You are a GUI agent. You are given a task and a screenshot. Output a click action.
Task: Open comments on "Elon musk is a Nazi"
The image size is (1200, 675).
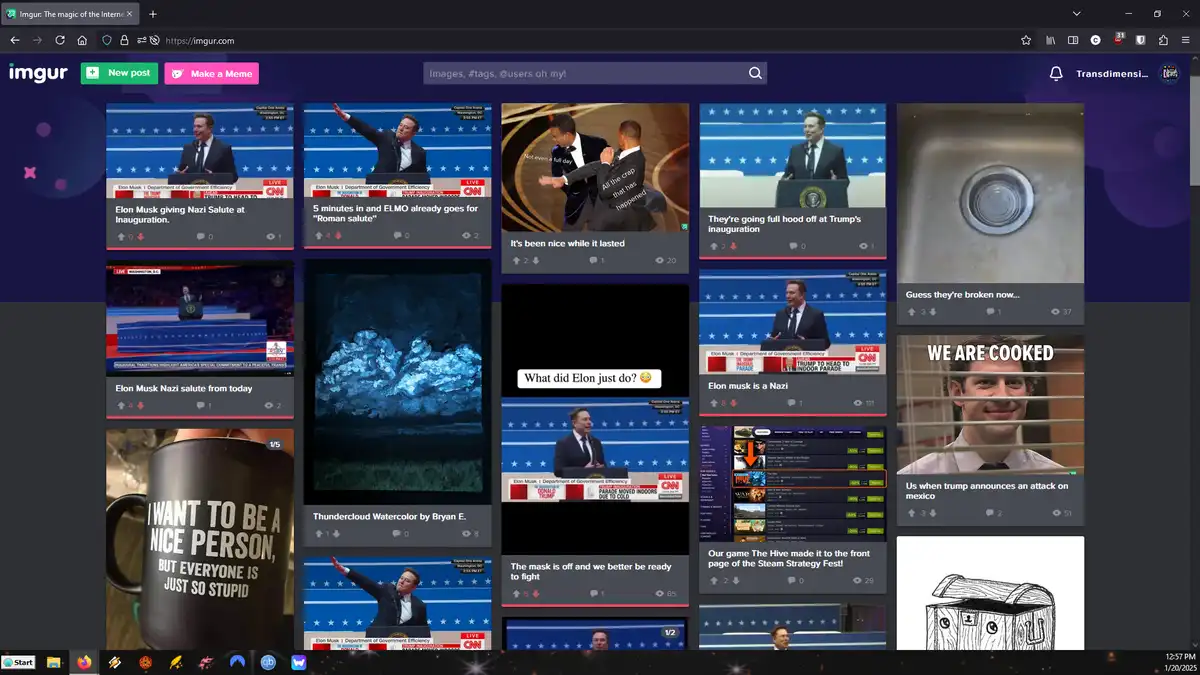[794, 403]
